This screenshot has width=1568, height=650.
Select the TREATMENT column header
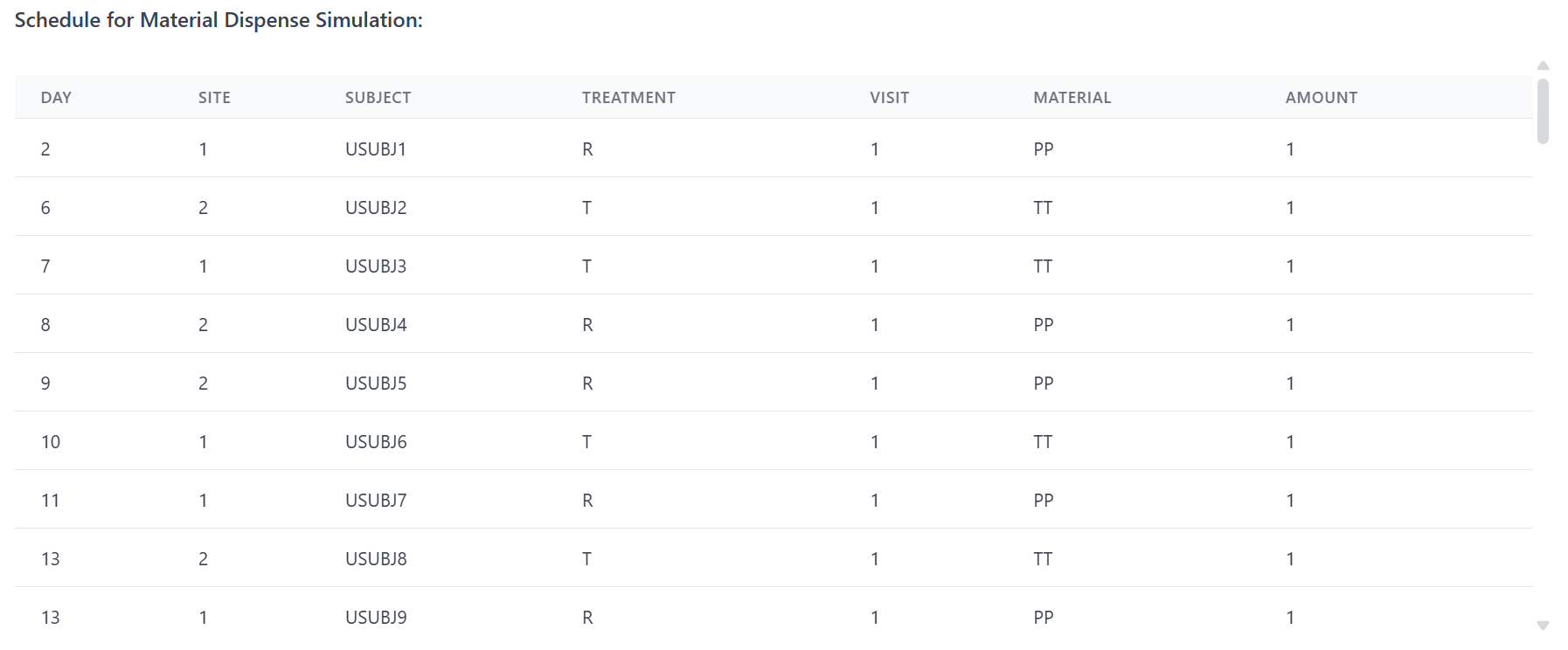click(x=628, y=98)
